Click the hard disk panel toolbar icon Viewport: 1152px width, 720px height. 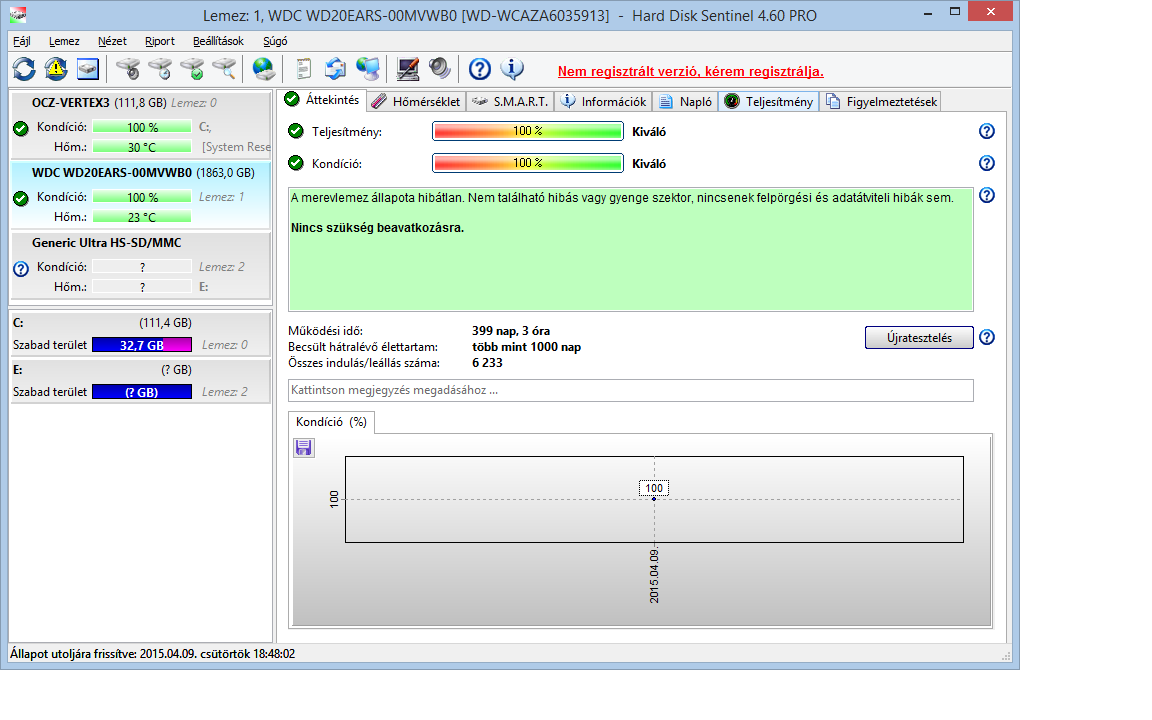[88, 69]
